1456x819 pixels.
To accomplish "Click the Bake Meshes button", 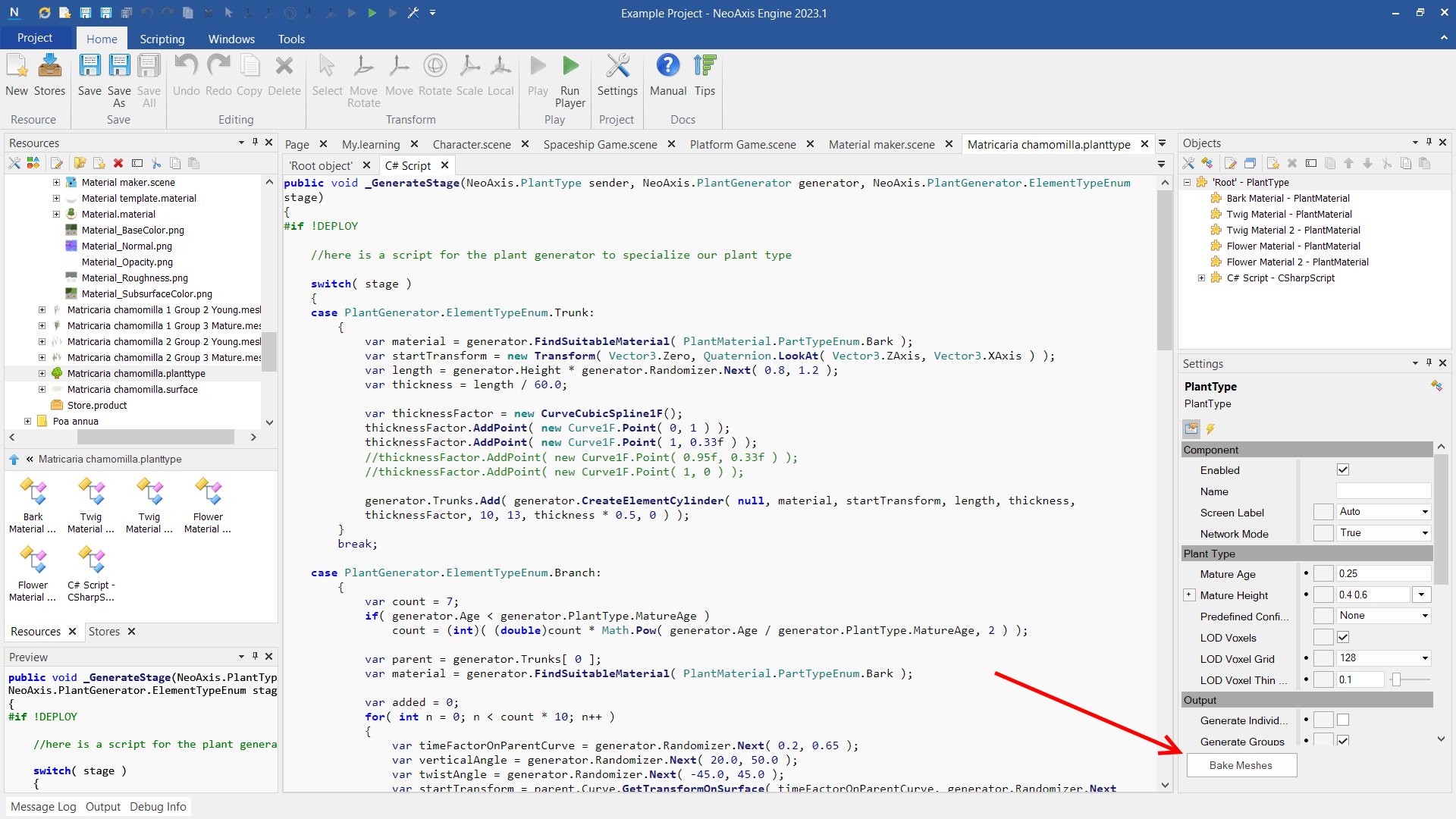I will coord(1241,765).
